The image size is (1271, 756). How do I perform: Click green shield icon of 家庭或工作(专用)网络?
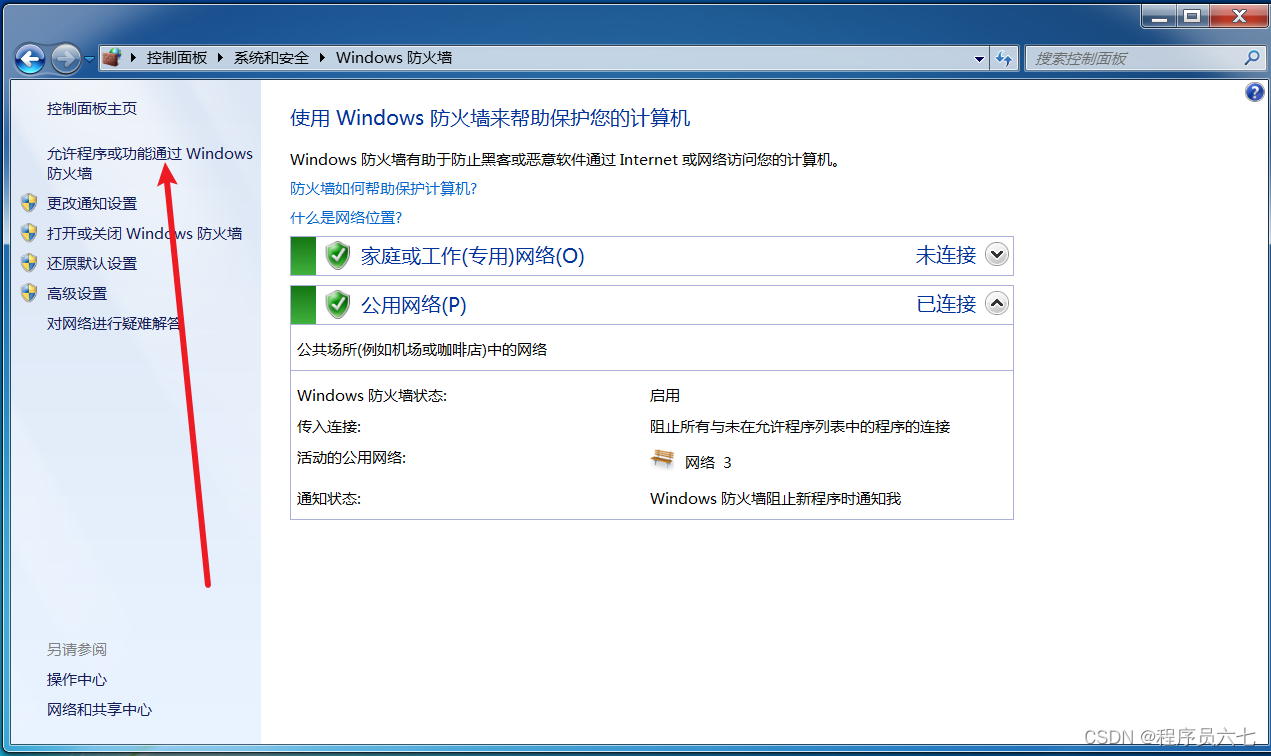point(338,255)
